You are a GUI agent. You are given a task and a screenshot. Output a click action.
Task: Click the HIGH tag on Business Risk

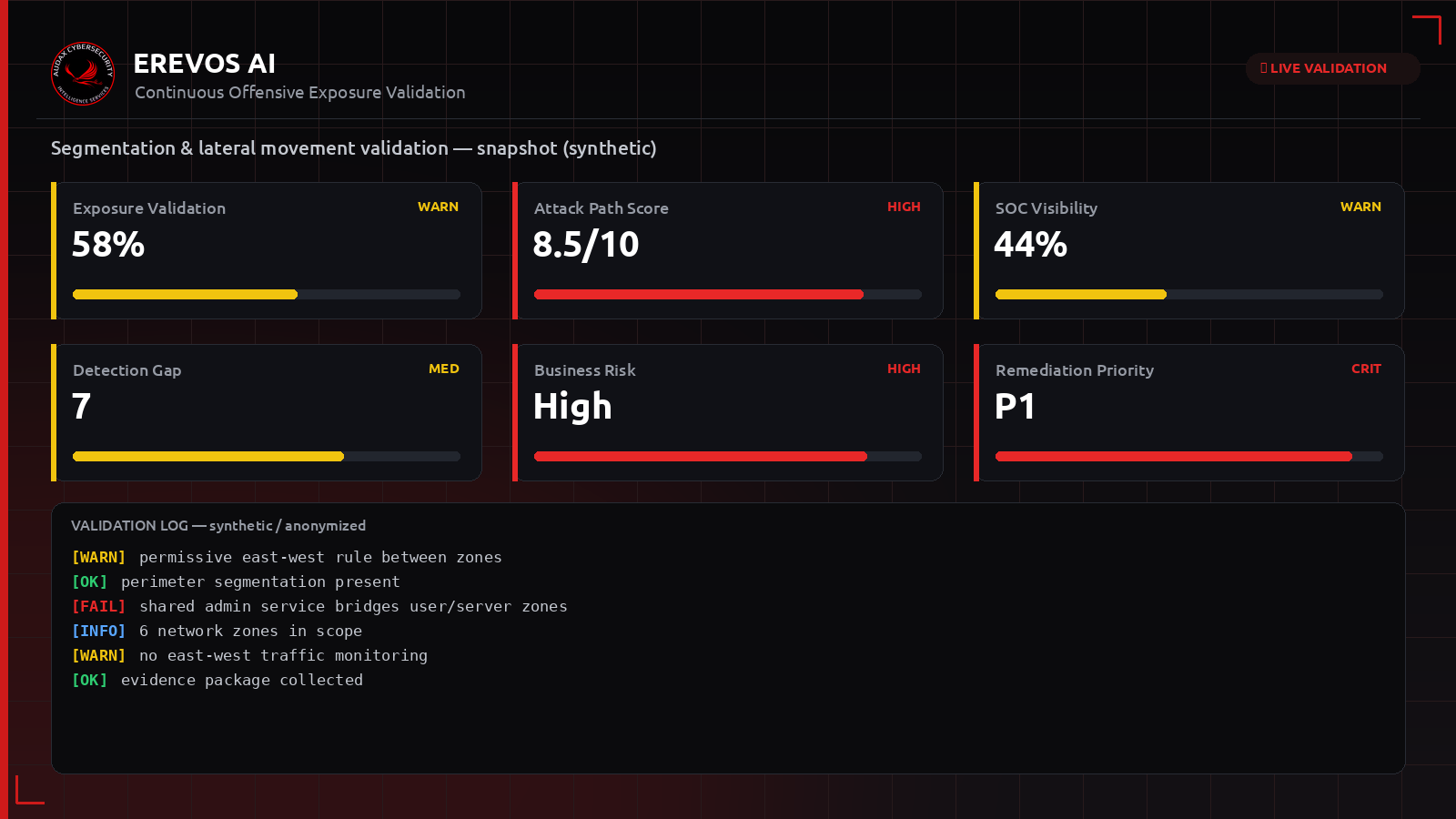point(904,369)
